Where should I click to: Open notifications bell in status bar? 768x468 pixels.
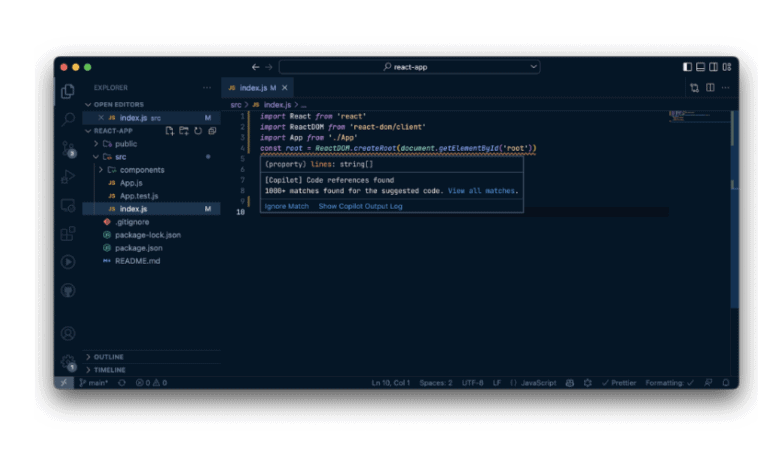pos(726,383)
